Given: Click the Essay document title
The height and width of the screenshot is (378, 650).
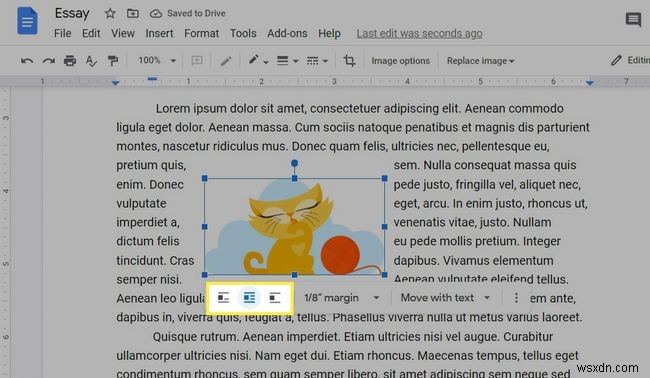Looking at the screenshot, I should click(72, 13).
